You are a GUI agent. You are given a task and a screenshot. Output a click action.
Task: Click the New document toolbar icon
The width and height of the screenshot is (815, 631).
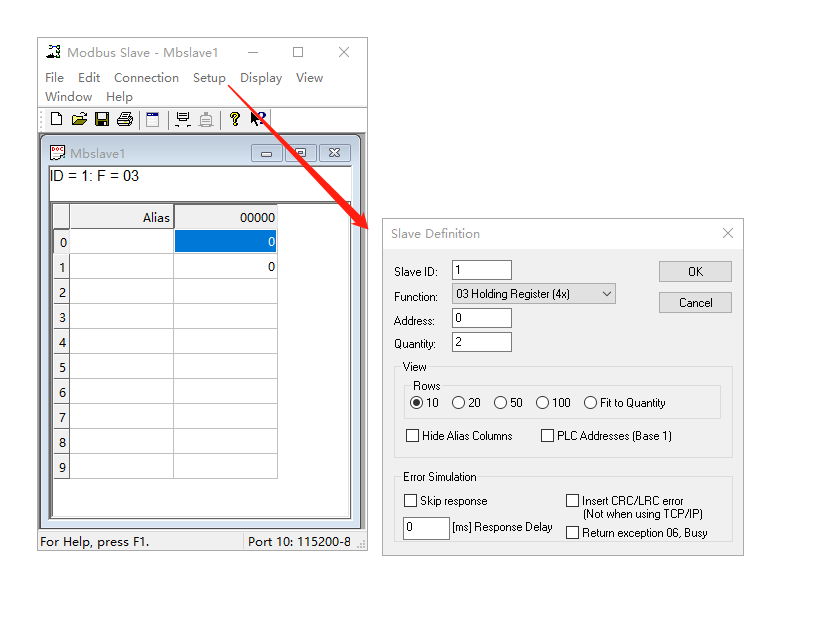coord(56,119)
